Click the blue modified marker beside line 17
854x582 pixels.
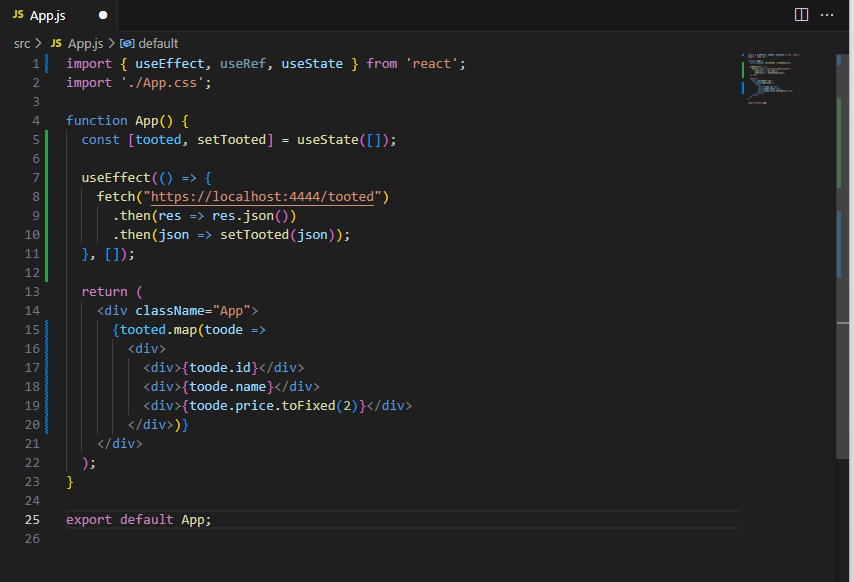47,368
